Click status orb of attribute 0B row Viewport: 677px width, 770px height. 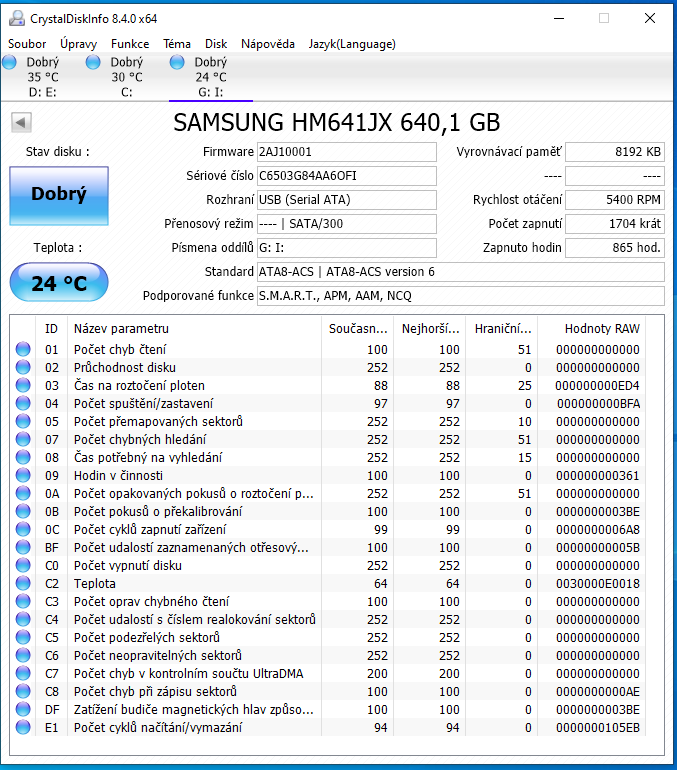pos(23,511)
